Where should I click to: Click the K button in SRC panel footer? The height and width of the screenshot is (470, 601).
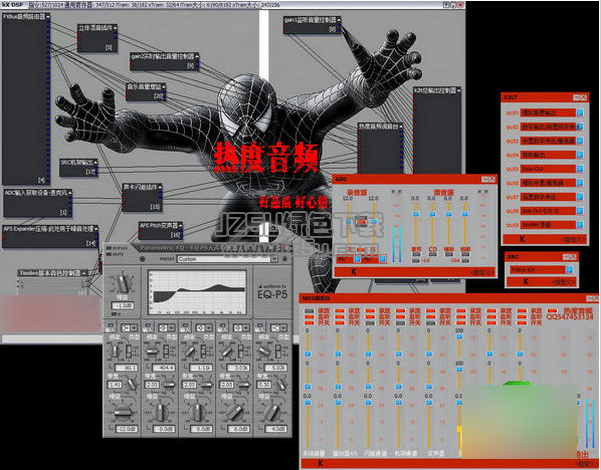525,281
